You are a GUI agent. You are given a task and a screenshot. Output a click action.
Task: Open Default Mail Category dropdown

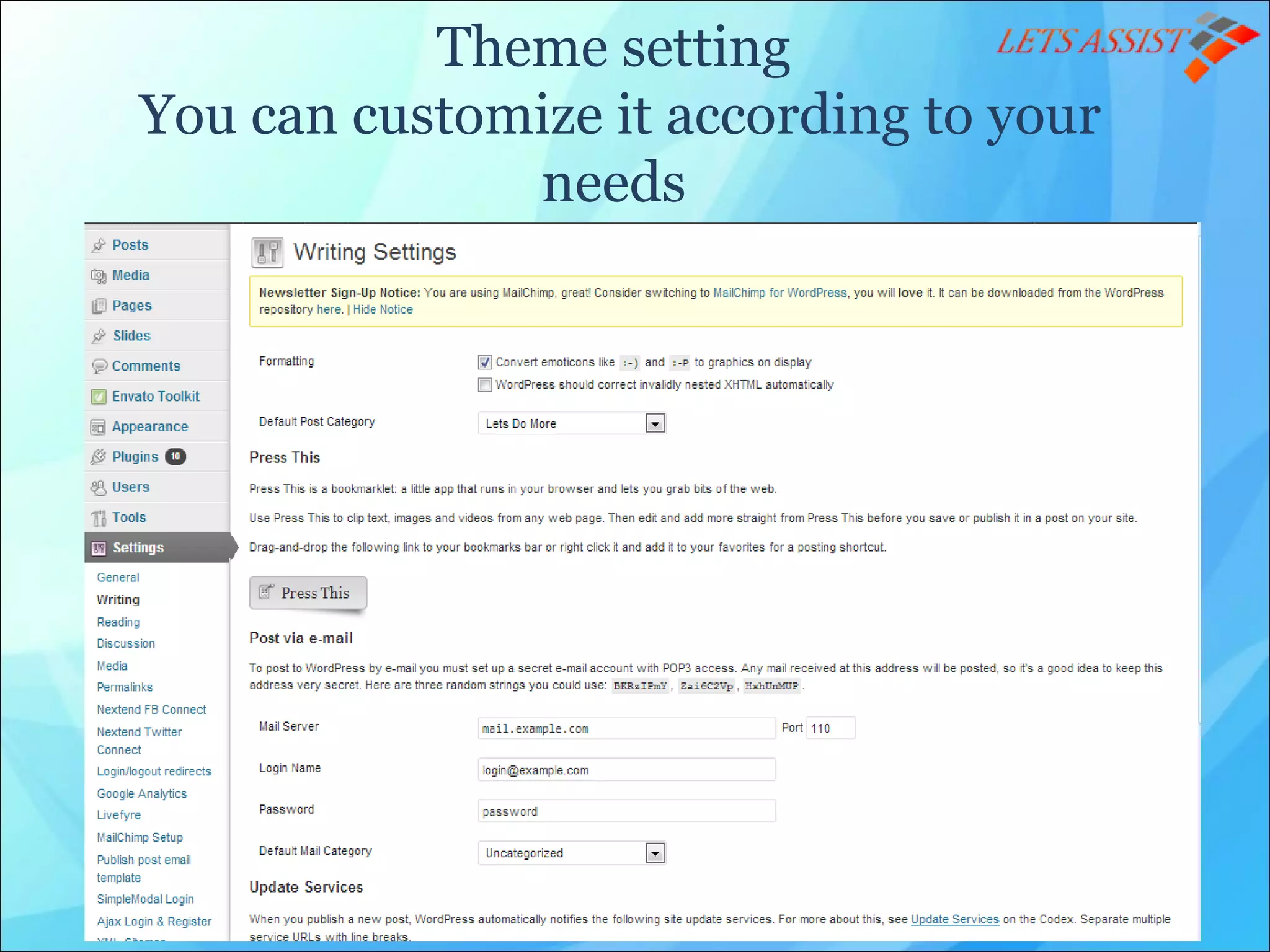point(572,853)
